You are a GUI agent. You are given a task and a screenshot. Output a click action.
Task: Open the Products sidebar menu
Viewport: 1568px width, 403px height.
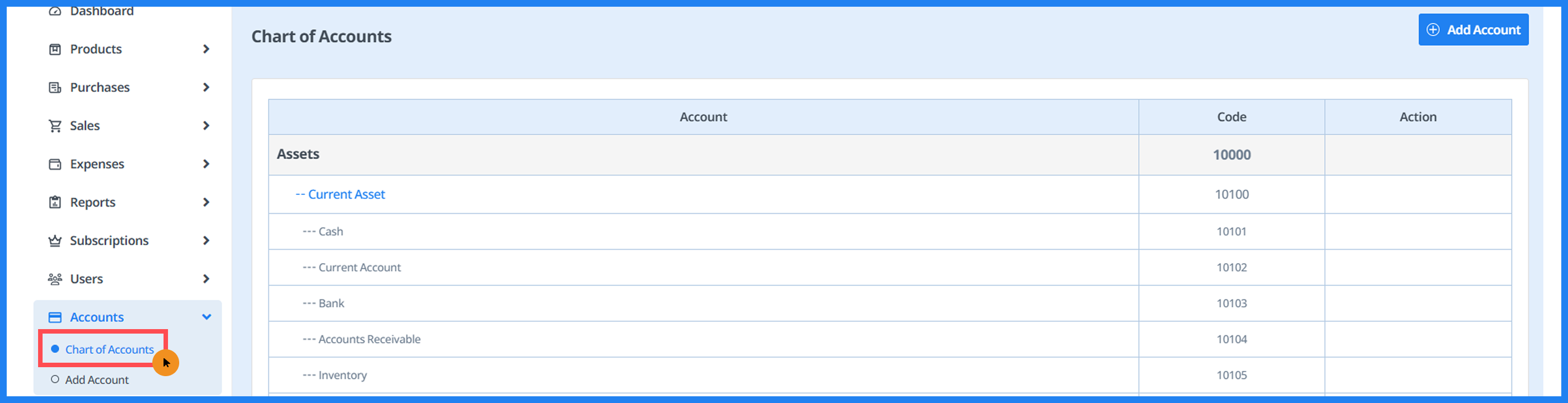(x=128, y=49)
